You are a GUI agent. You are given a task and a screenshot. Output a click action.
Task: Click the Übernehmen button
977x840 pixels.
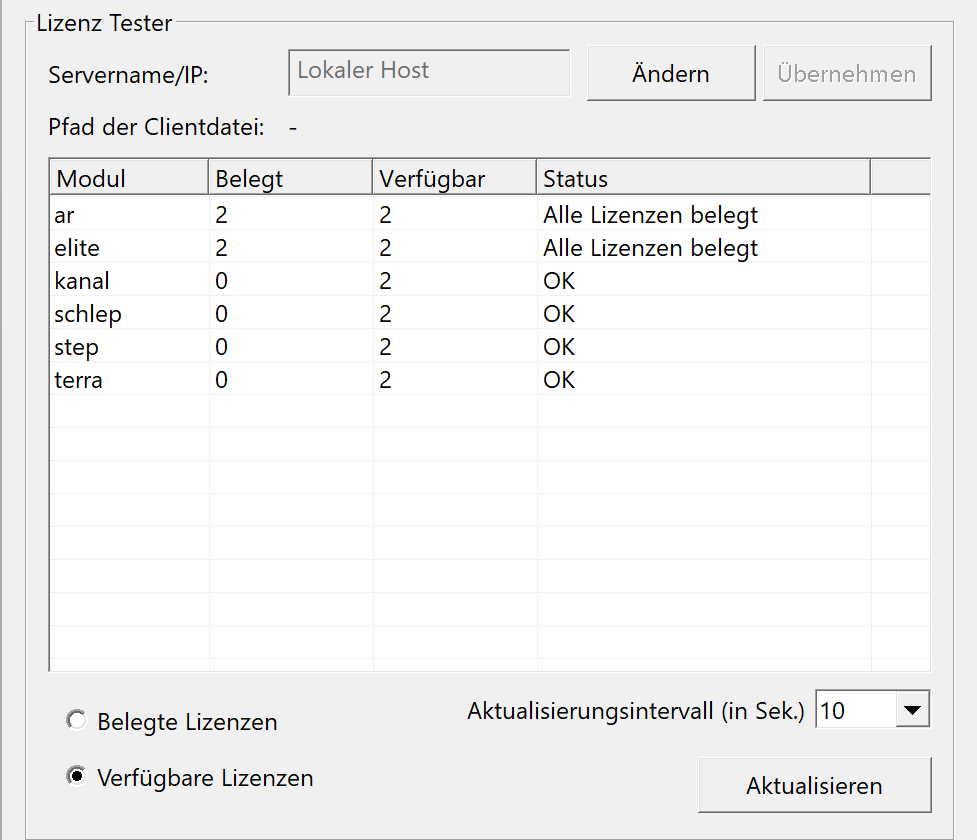click(x=846, y=73)
